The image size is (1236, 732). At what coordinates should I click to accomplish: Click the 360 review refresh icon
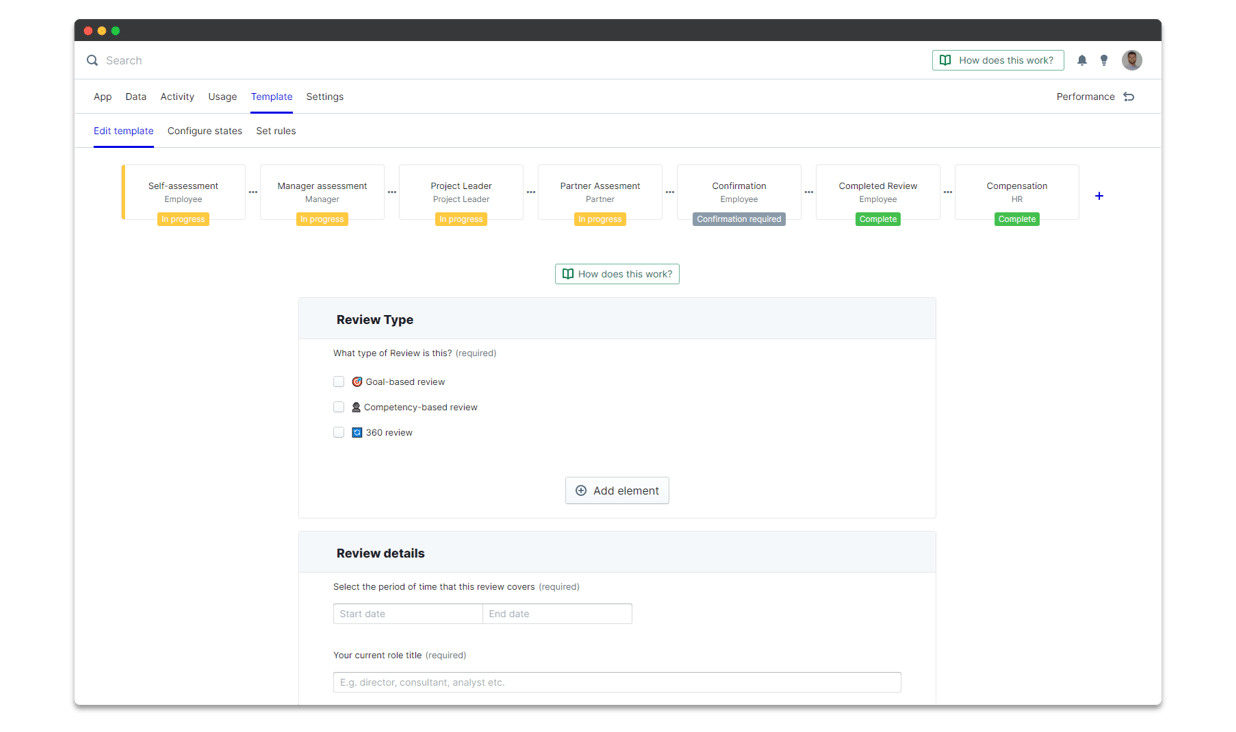(357, 433)
